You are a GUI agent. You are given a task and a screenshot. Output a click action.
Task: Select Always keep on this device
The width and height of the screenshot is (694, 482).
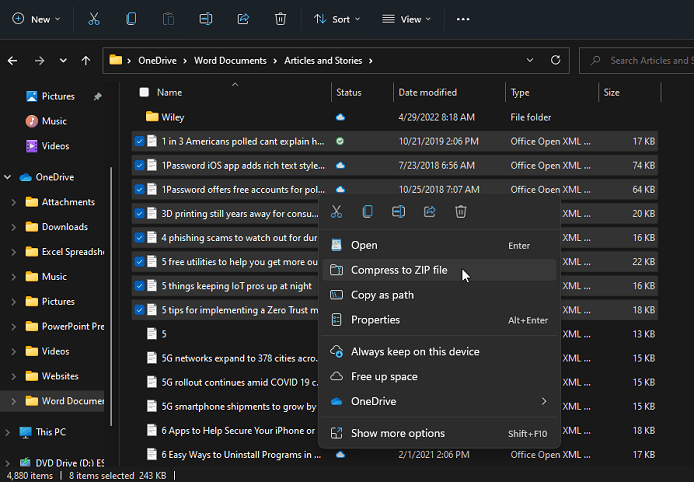(439, 351)
